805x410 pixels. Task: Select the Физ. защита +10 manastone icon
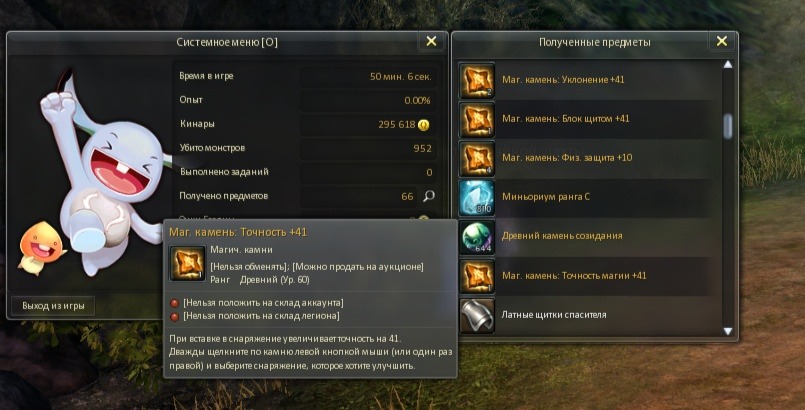coord(476,158)
